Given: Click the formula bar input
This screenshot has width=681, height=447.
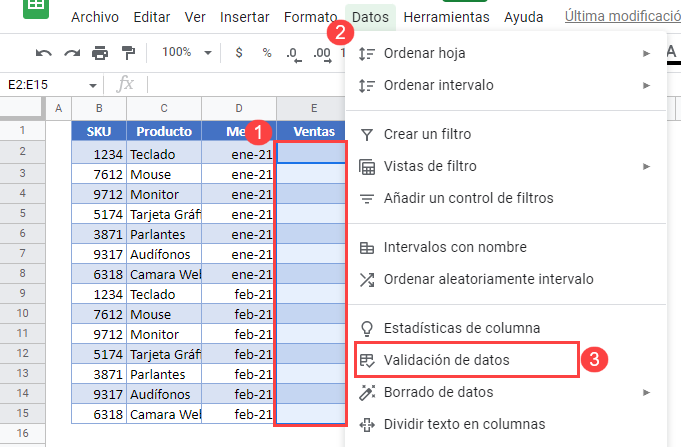Looking at the screenshot, I should (x=247, y=84).
